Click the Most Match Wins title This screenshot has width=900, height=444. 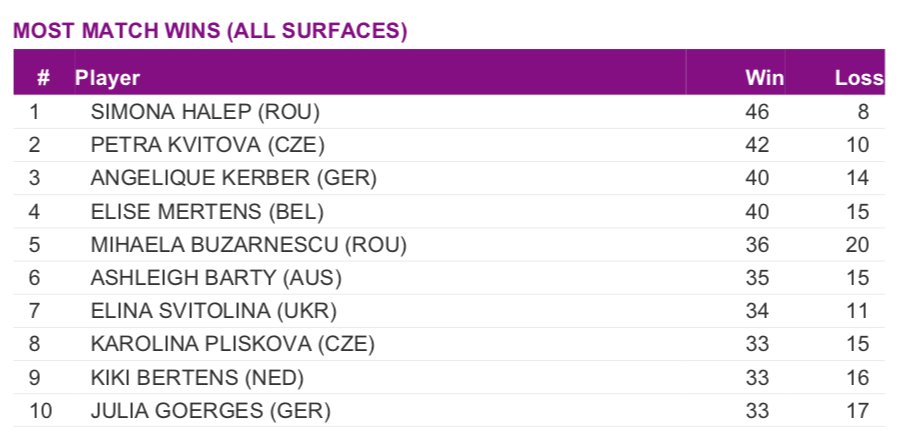tap(210, 32)
